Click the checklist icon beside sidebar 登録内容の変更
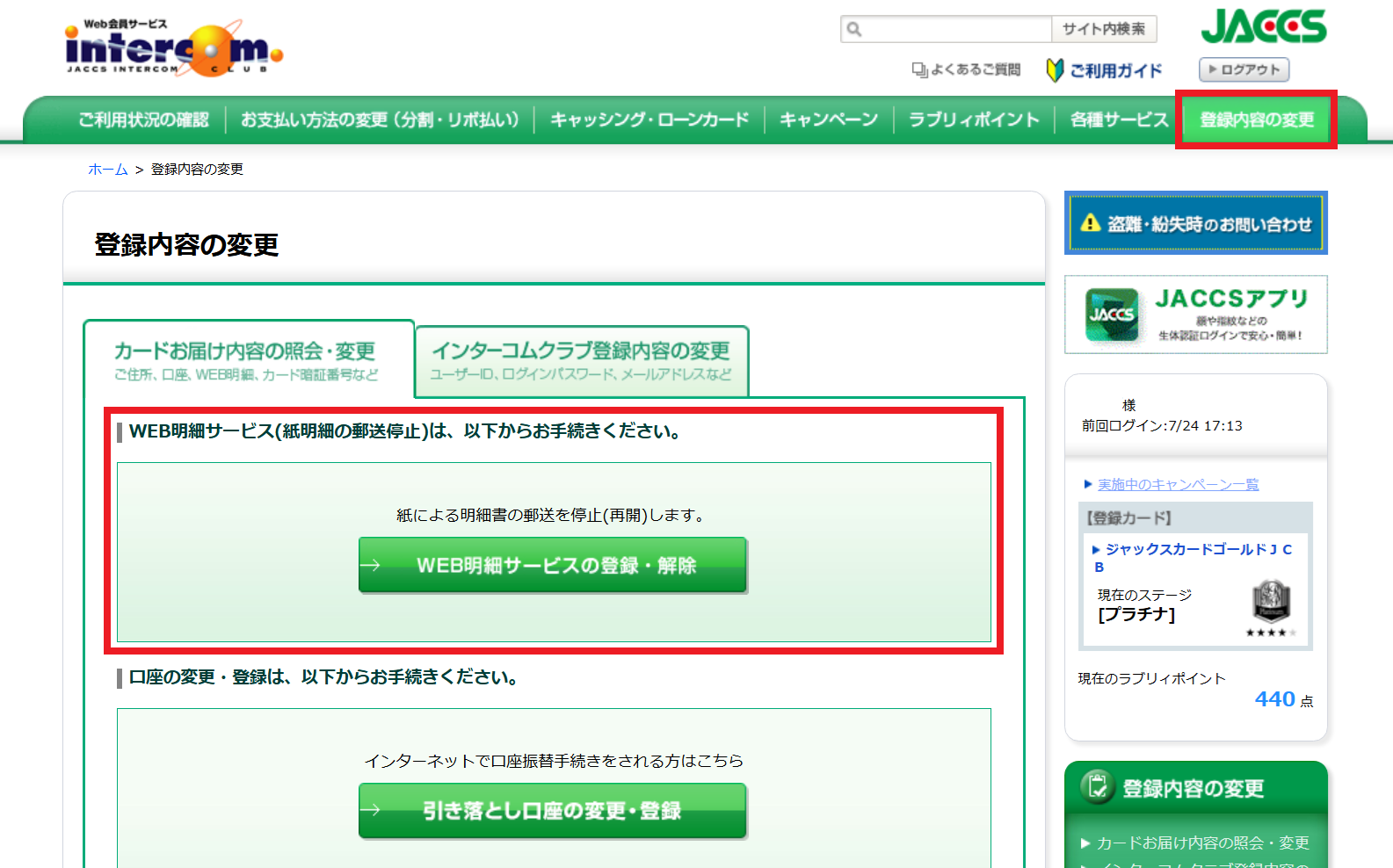Viewport: 1393px width, 868px height. point(1098,786)
